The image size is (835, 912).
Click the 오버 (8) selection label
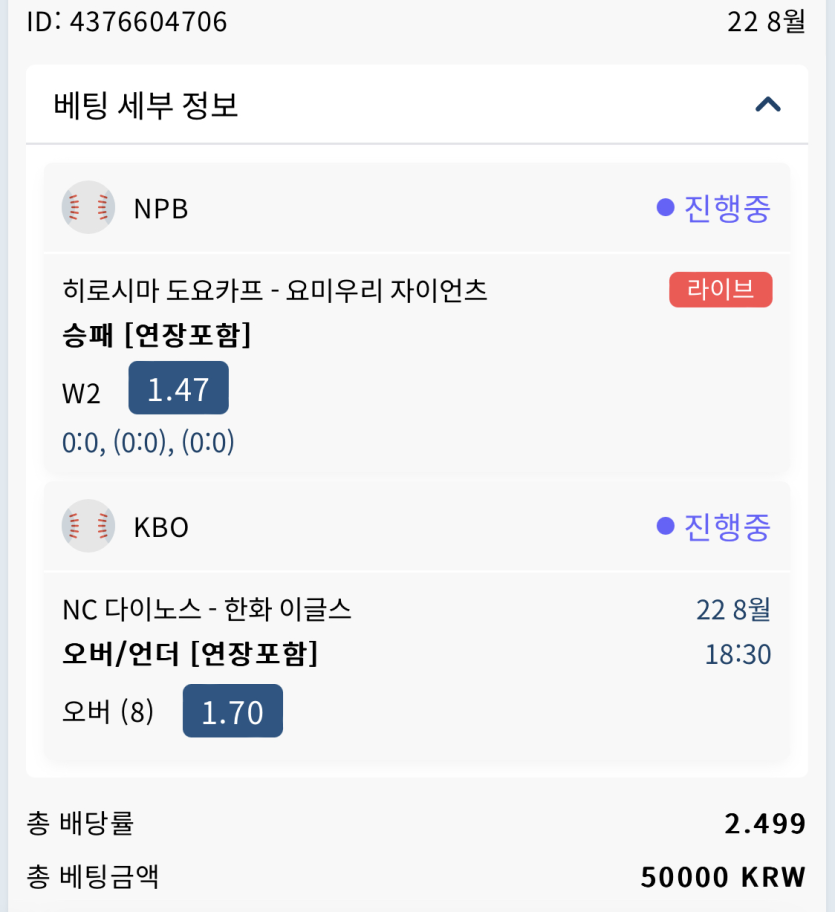(108, 712)
